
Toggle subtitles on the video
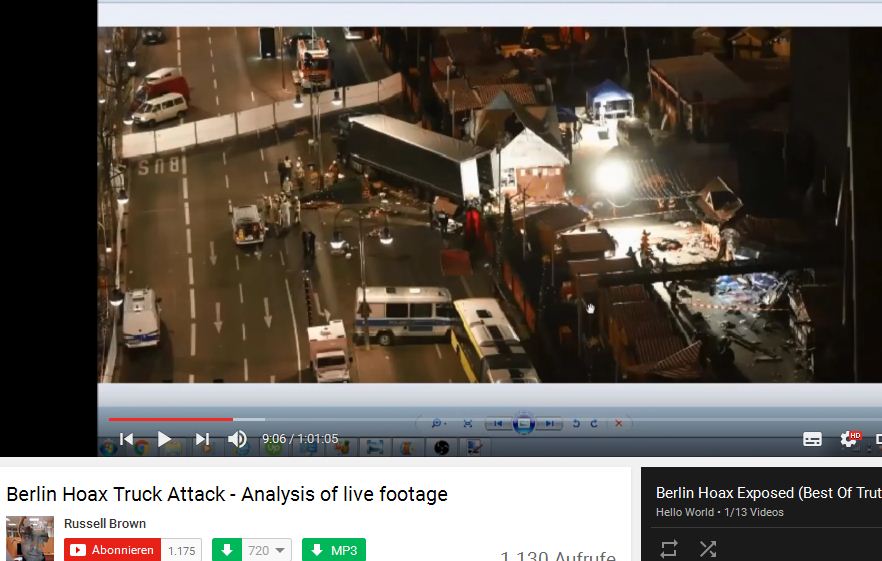812,439
